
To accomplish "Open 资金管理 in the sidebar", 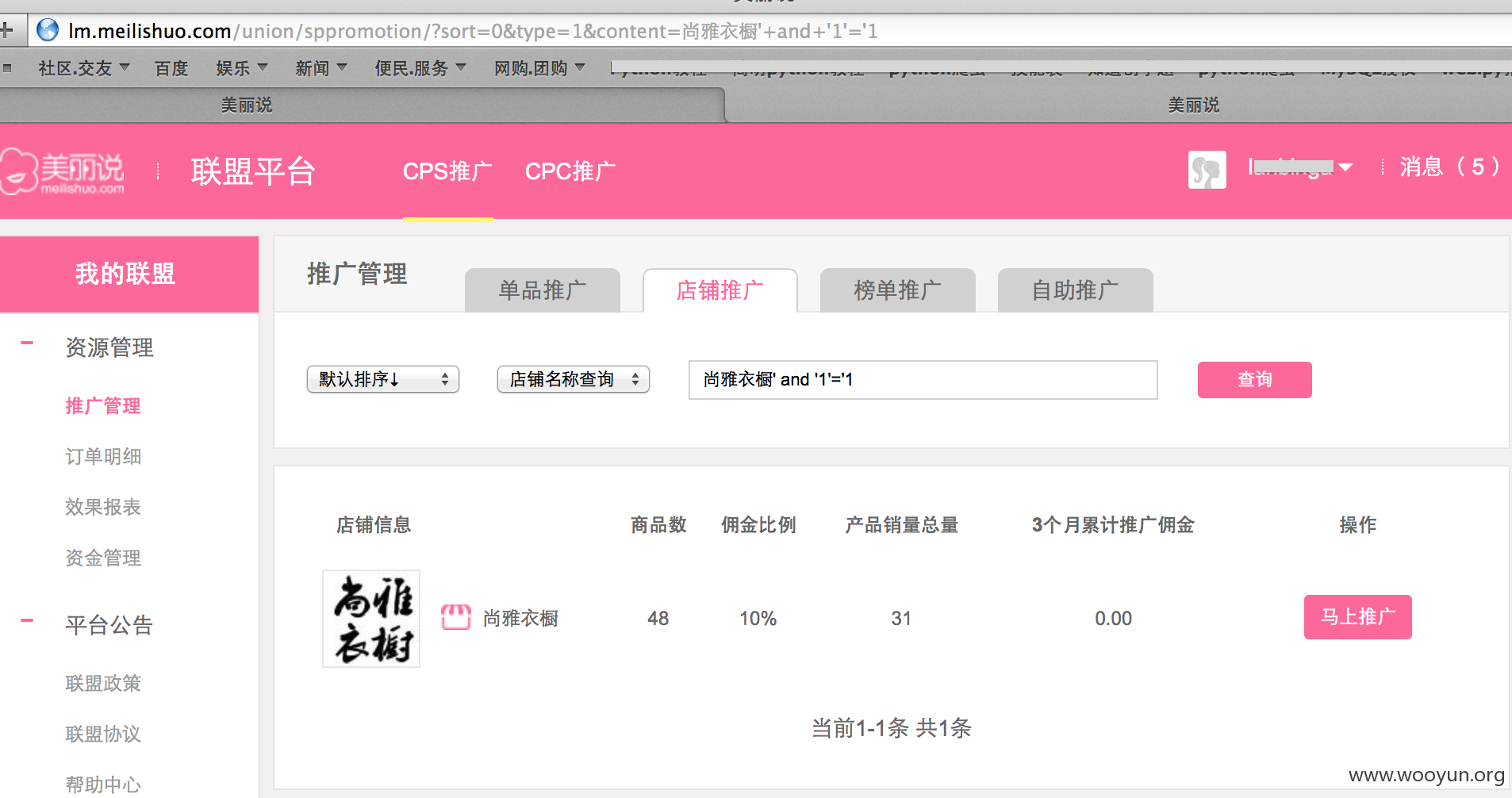I will pos(103,558).
